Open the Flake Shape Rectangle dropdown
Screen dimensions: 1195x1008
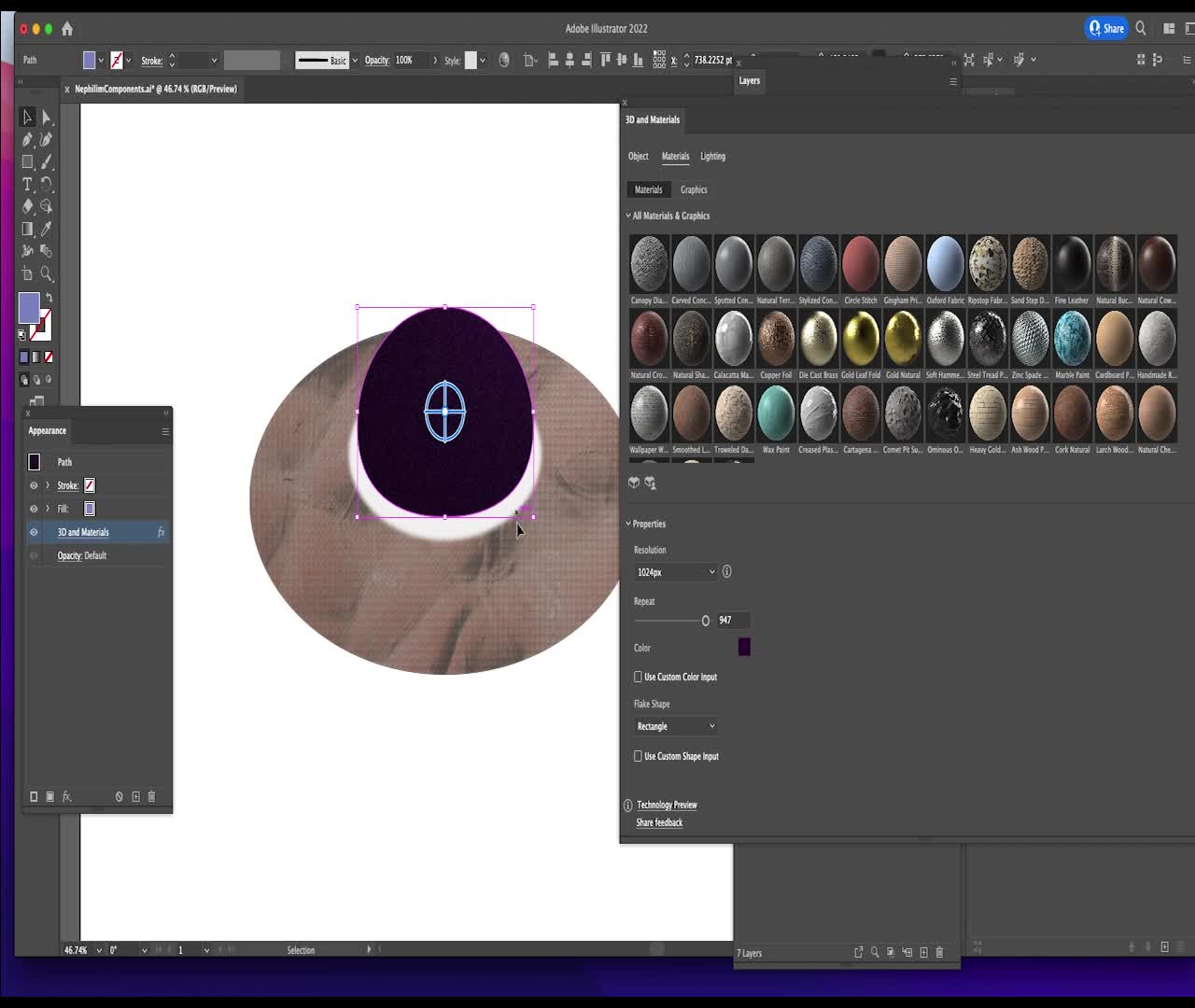[676, 726]
